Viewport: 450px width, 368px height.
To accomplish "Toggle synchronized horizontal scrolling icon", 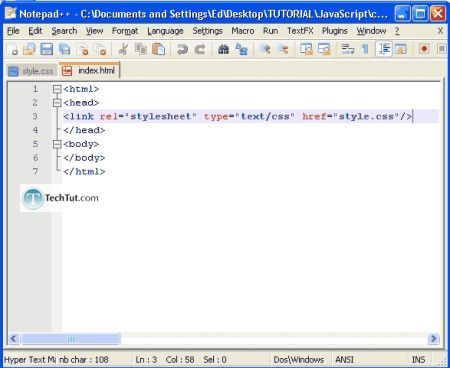I will (x=324, y=49).
